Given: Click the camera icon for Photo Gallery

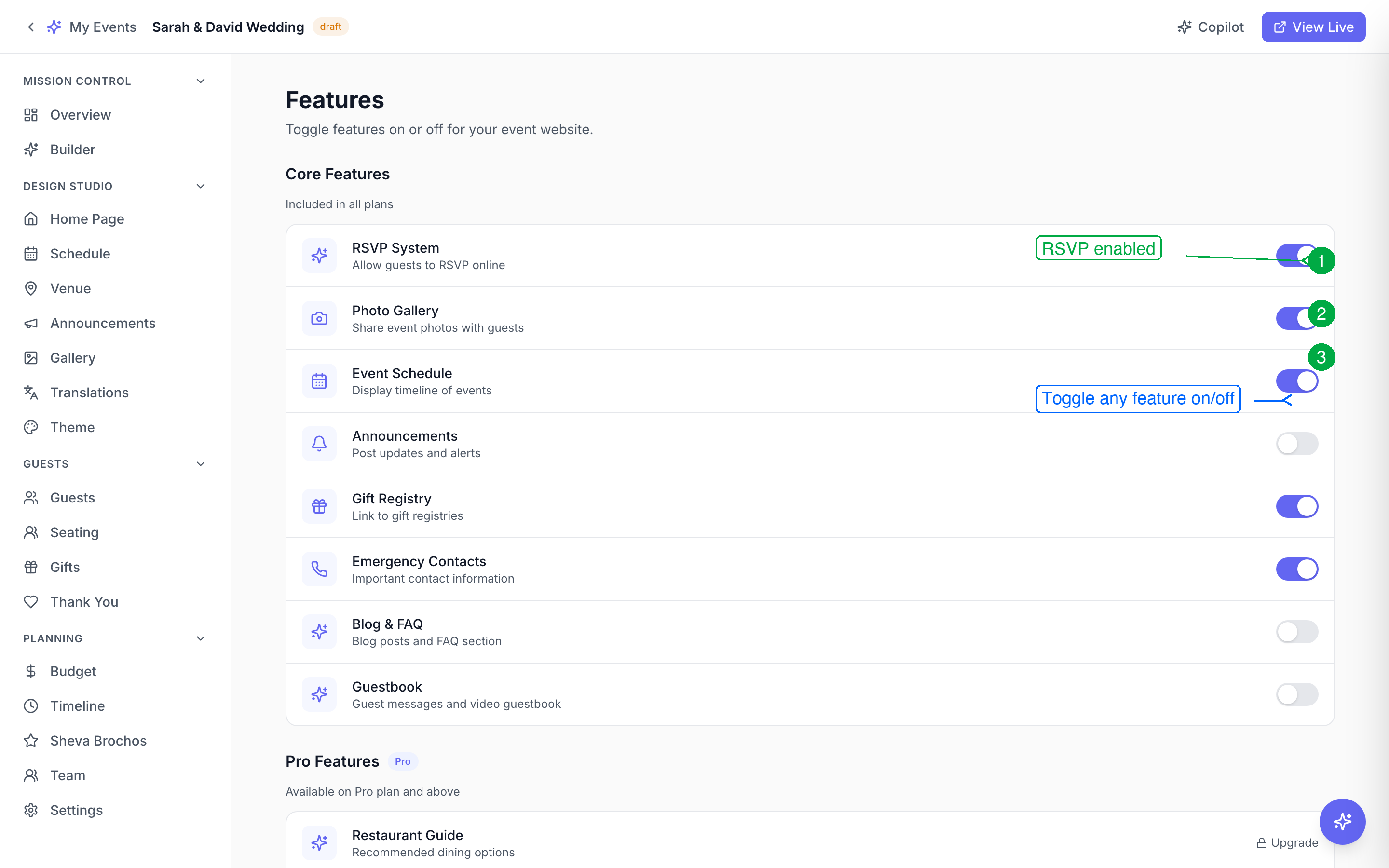Looking at the screenshot, I should (319, 319).
